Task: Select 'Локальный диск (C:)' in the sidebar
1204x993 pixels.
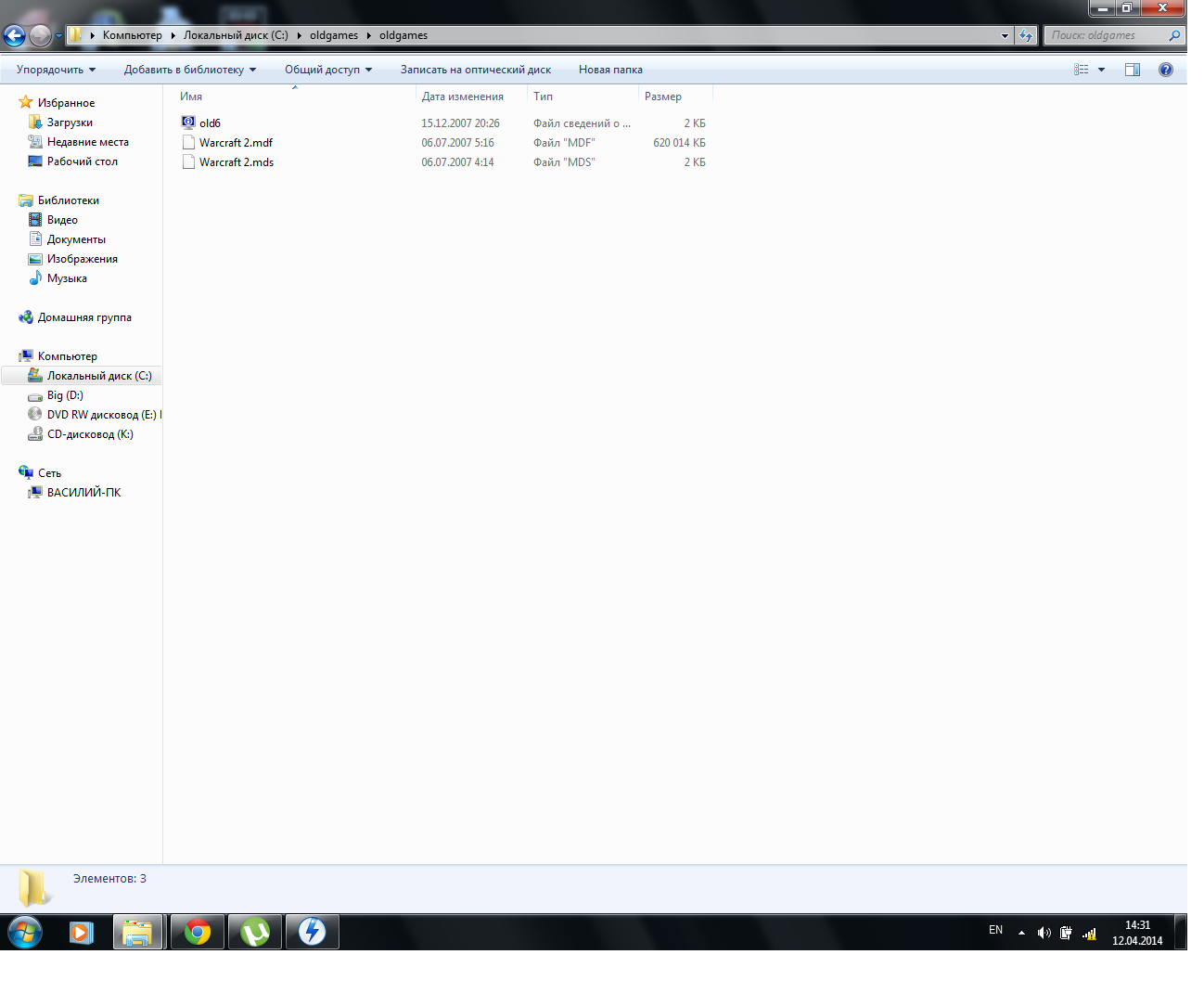Action: 82,376
